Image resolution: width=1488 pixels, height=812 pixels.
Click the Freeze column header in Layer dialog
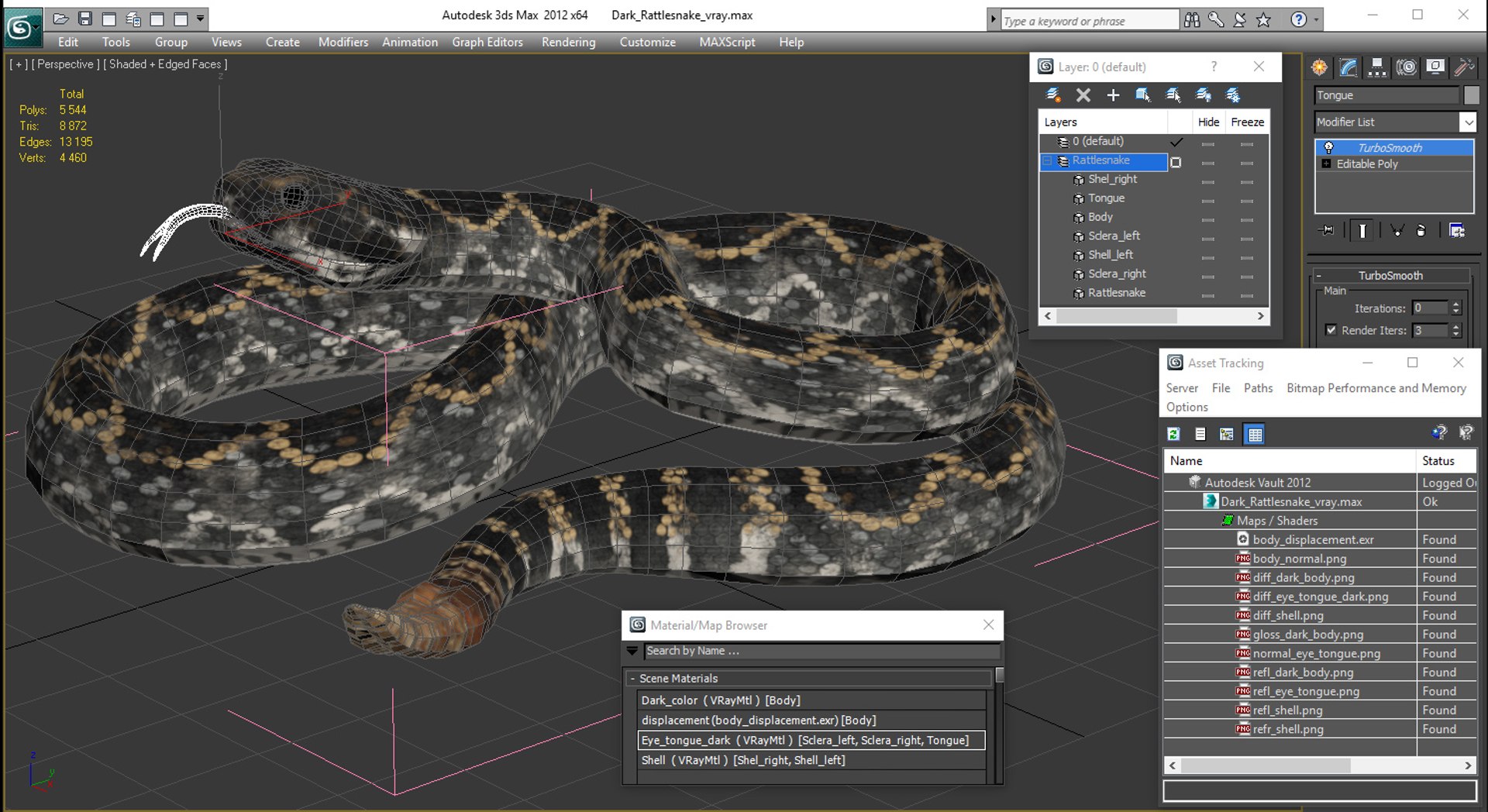click(x=1247, y=122)
